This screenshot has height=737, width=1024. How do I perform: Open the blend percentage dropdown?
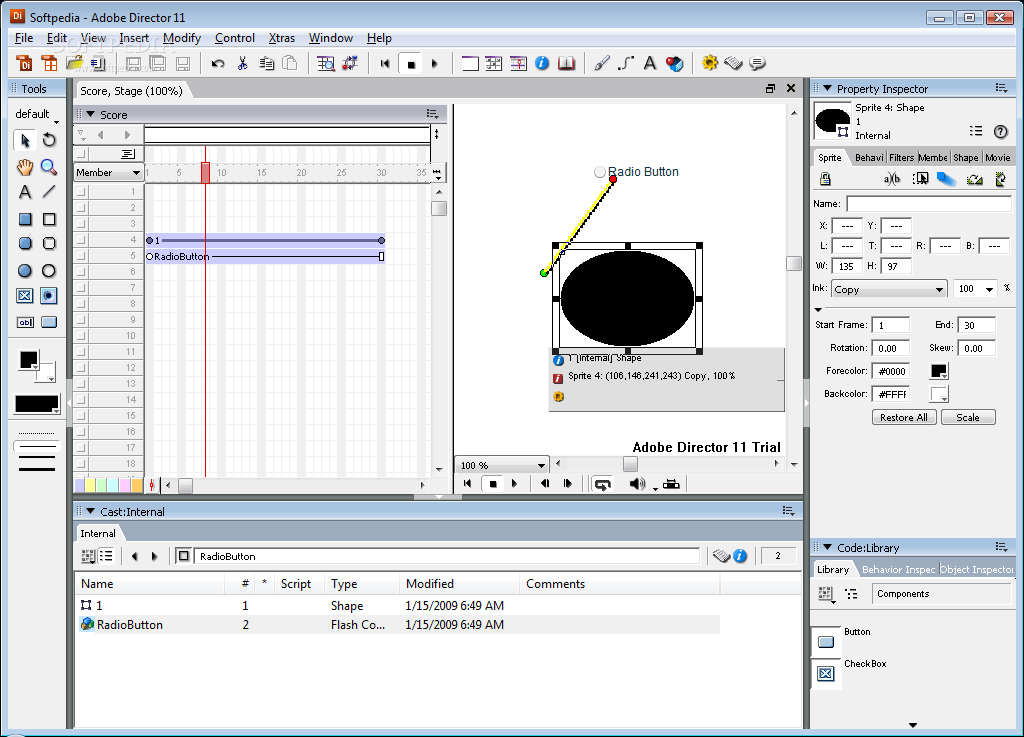(990, 289)
